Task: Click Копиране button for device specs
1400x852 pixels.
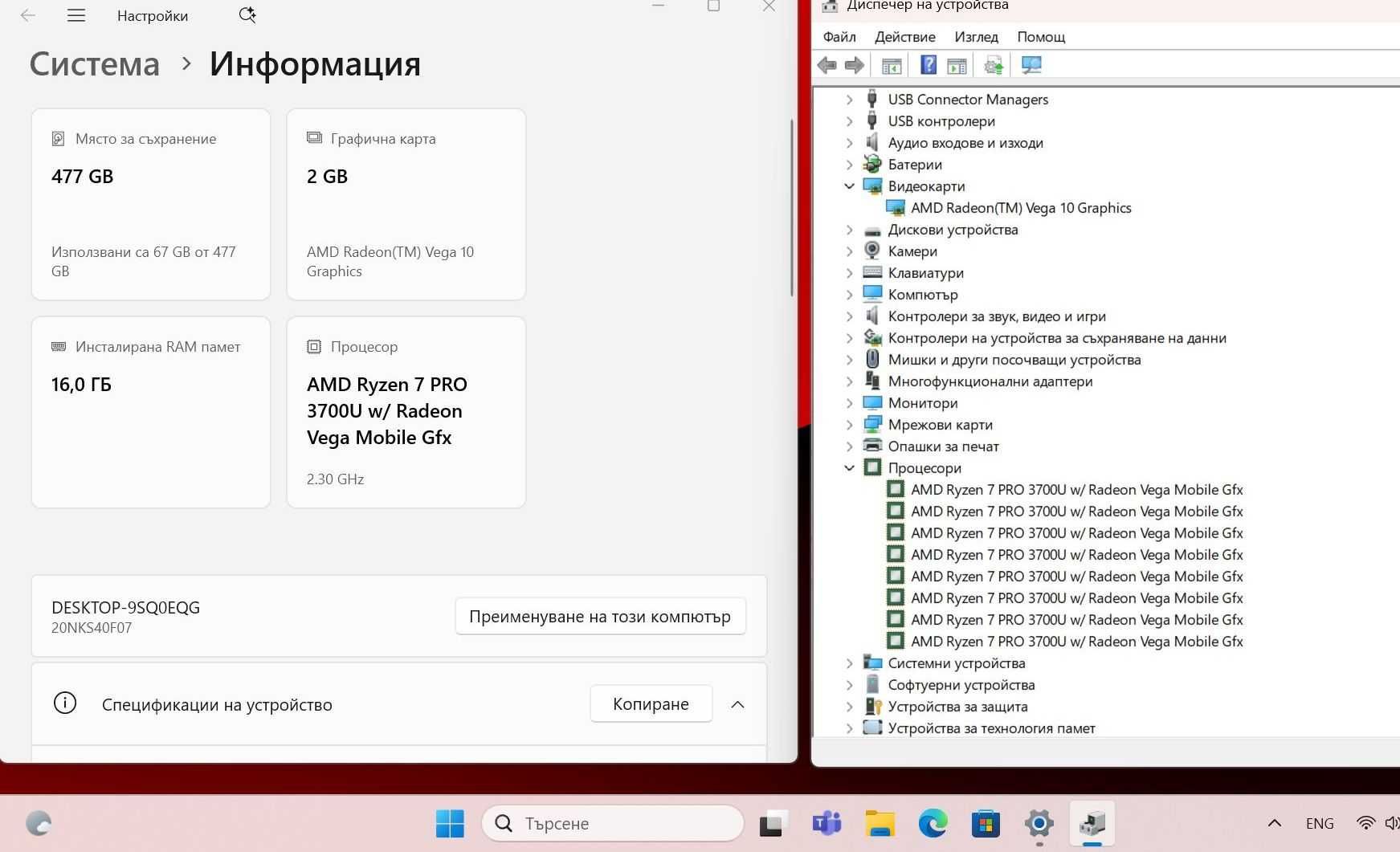Action: (x=651, y=704)
